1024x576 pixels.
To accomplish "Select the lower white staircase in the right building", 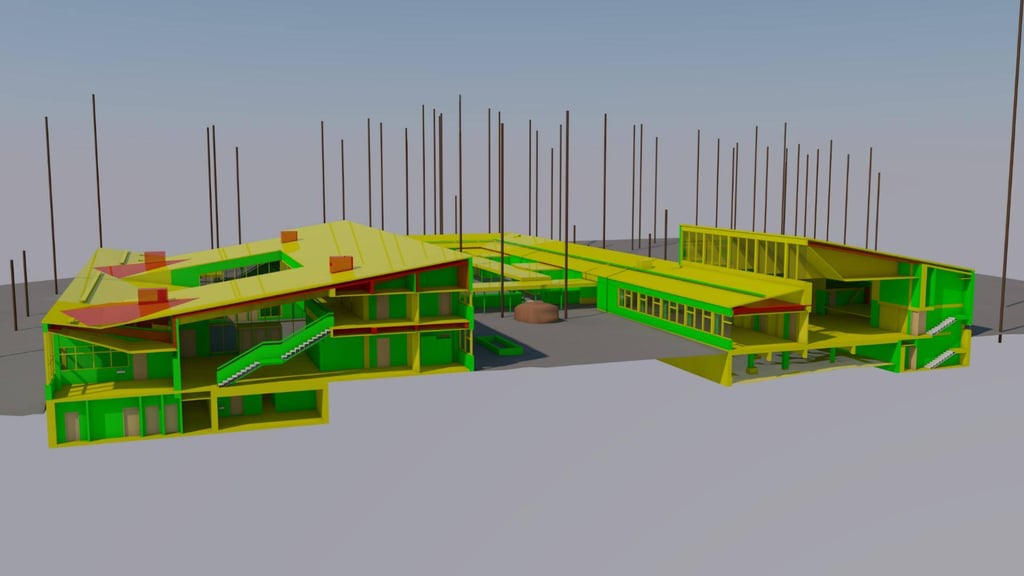I will point(938,358).
